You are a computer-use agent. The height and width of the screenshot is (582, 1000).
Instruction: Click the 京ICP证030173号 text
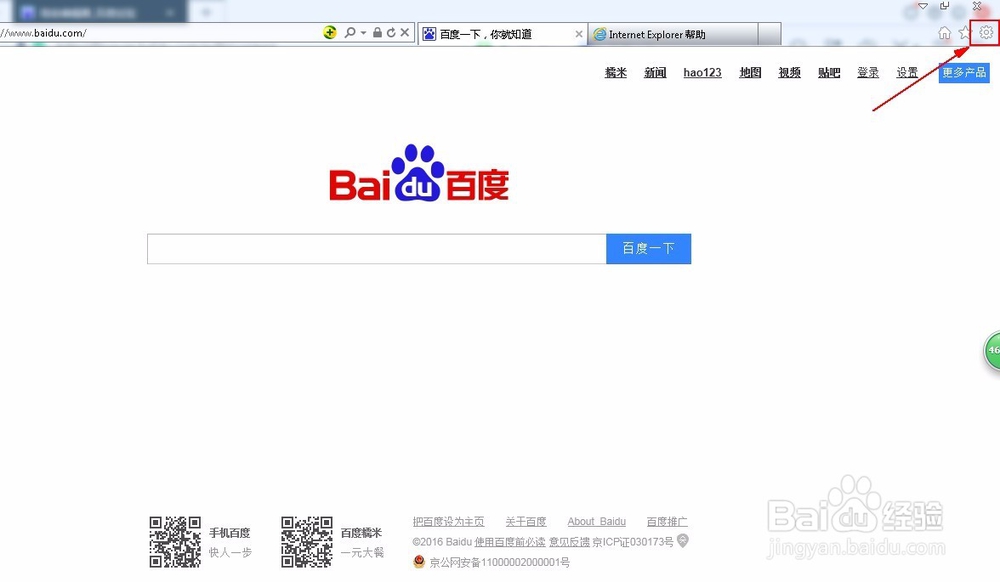[633, 542]
